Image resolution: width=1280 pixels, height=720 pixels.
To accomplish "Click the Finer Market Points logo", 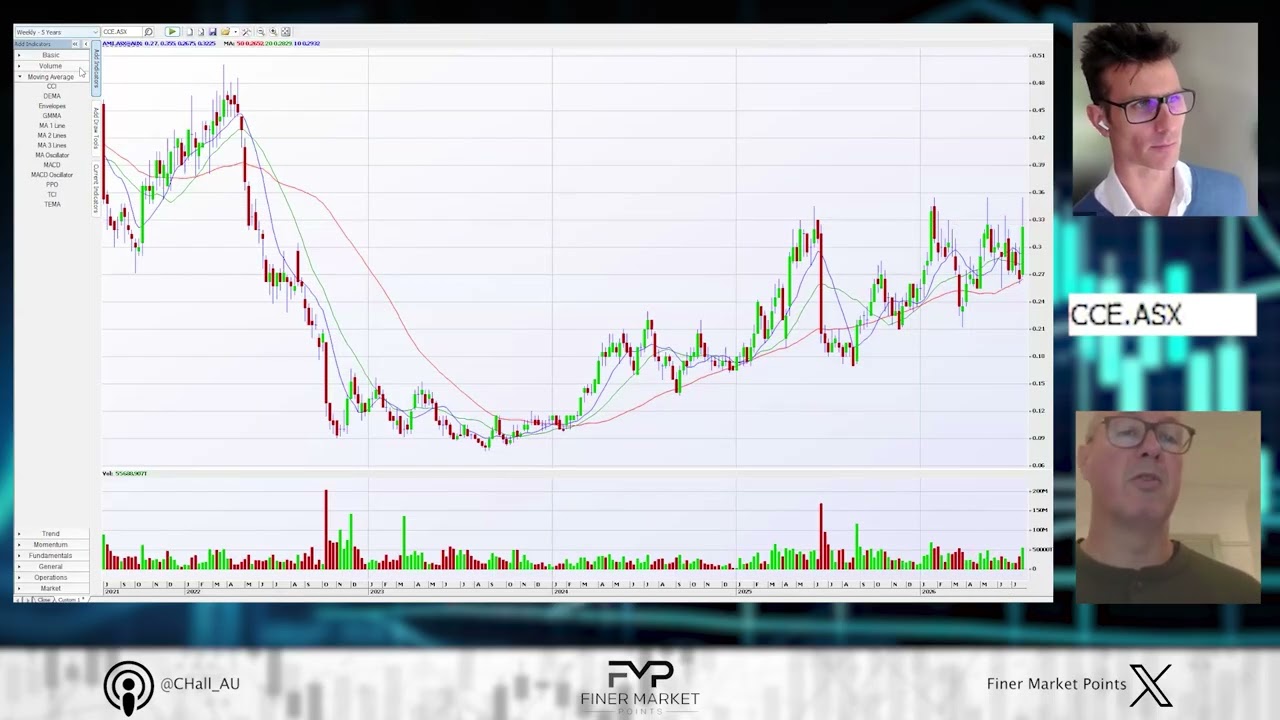I will click(640, 687).
